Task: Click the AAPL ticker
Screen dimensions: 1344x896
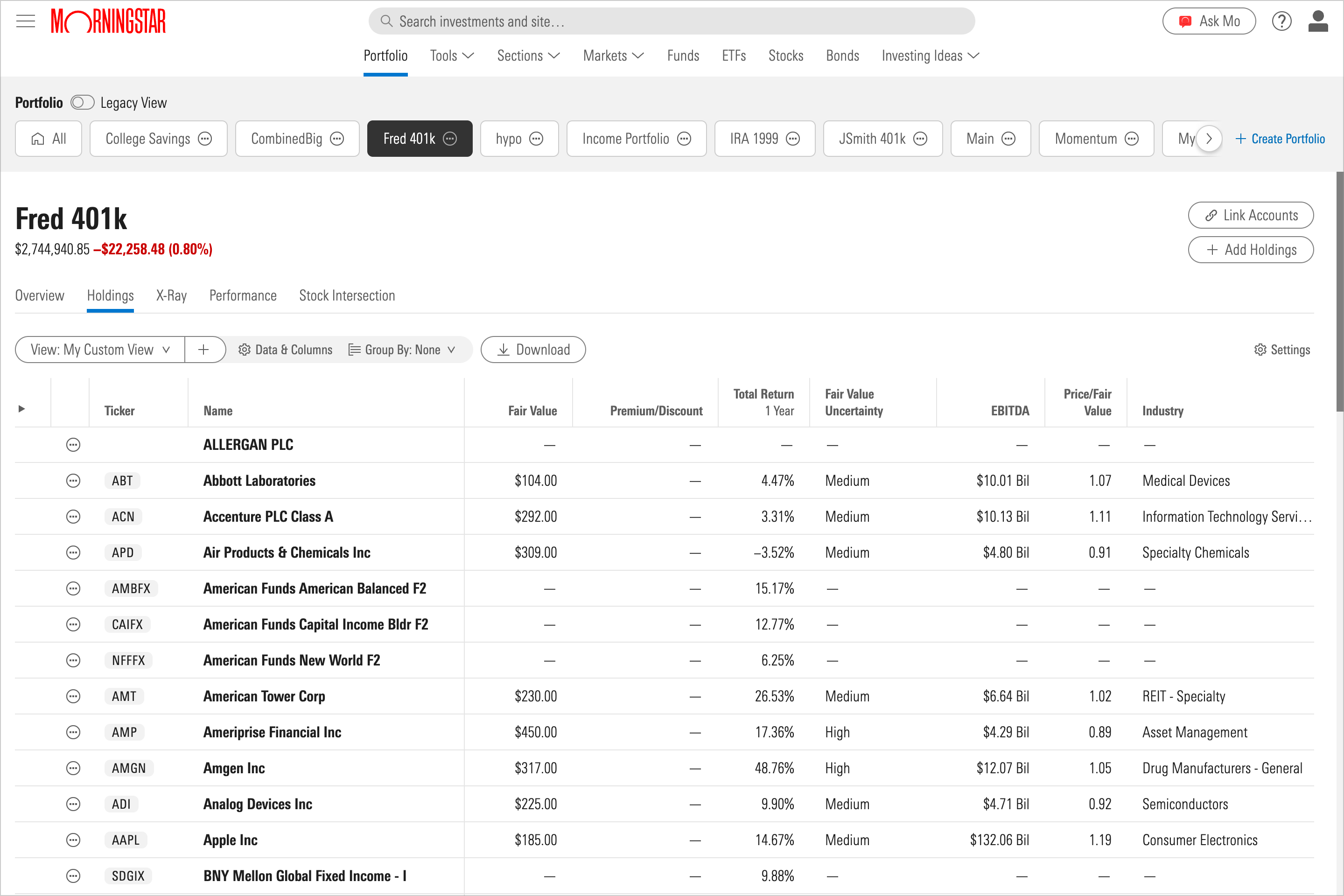Action: pos(126,840)
